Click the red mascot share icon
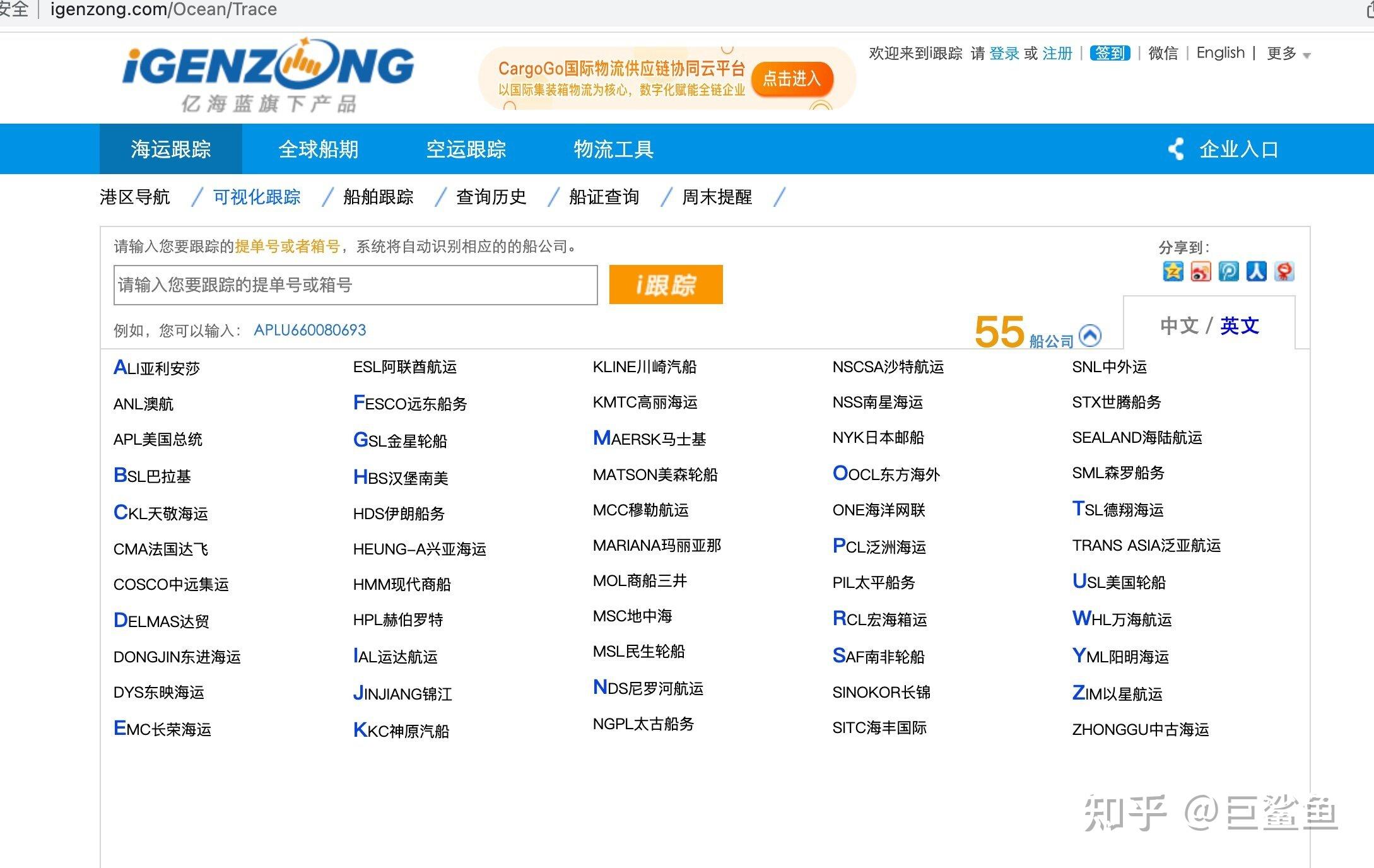1374x868 pixels. (1284, 271)
